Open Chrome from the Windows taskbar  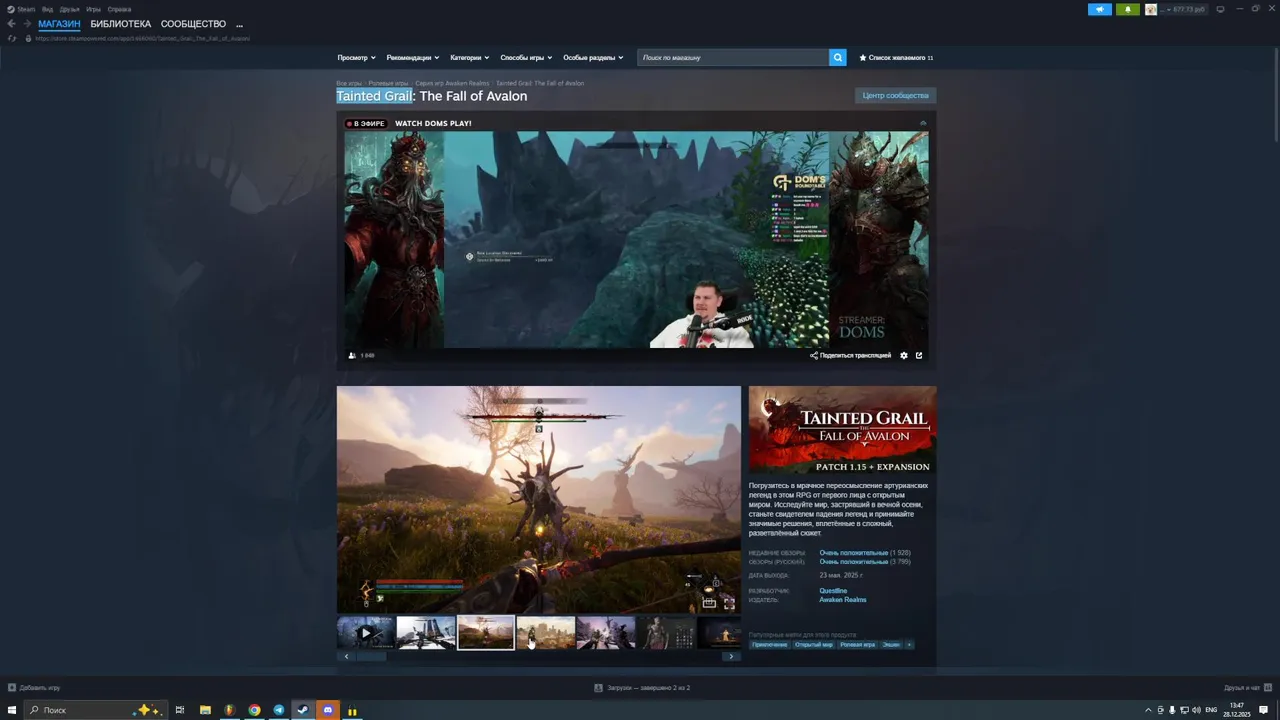[x=255, y=710]
